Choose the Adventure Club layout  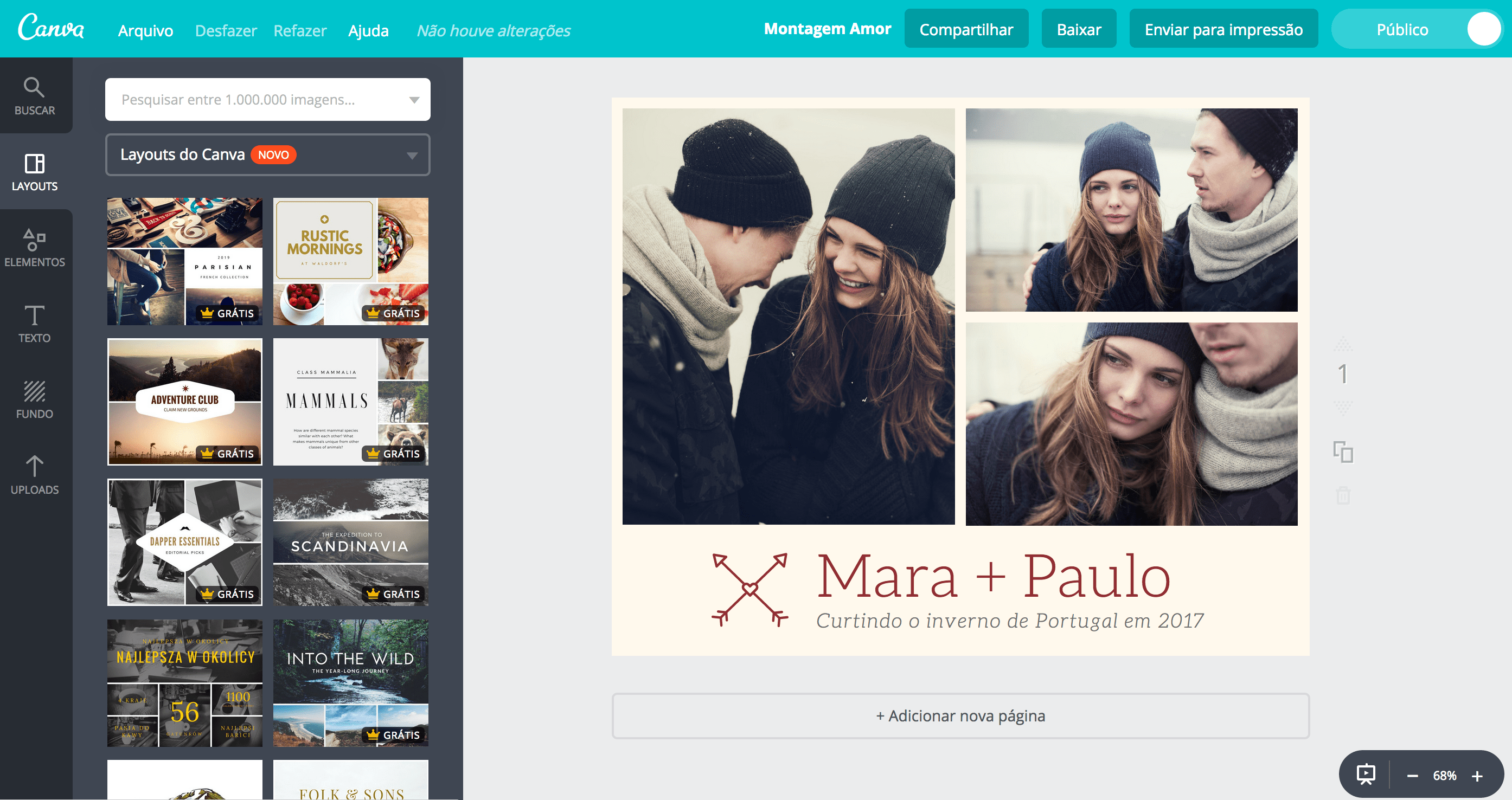(x=185, y=402)
